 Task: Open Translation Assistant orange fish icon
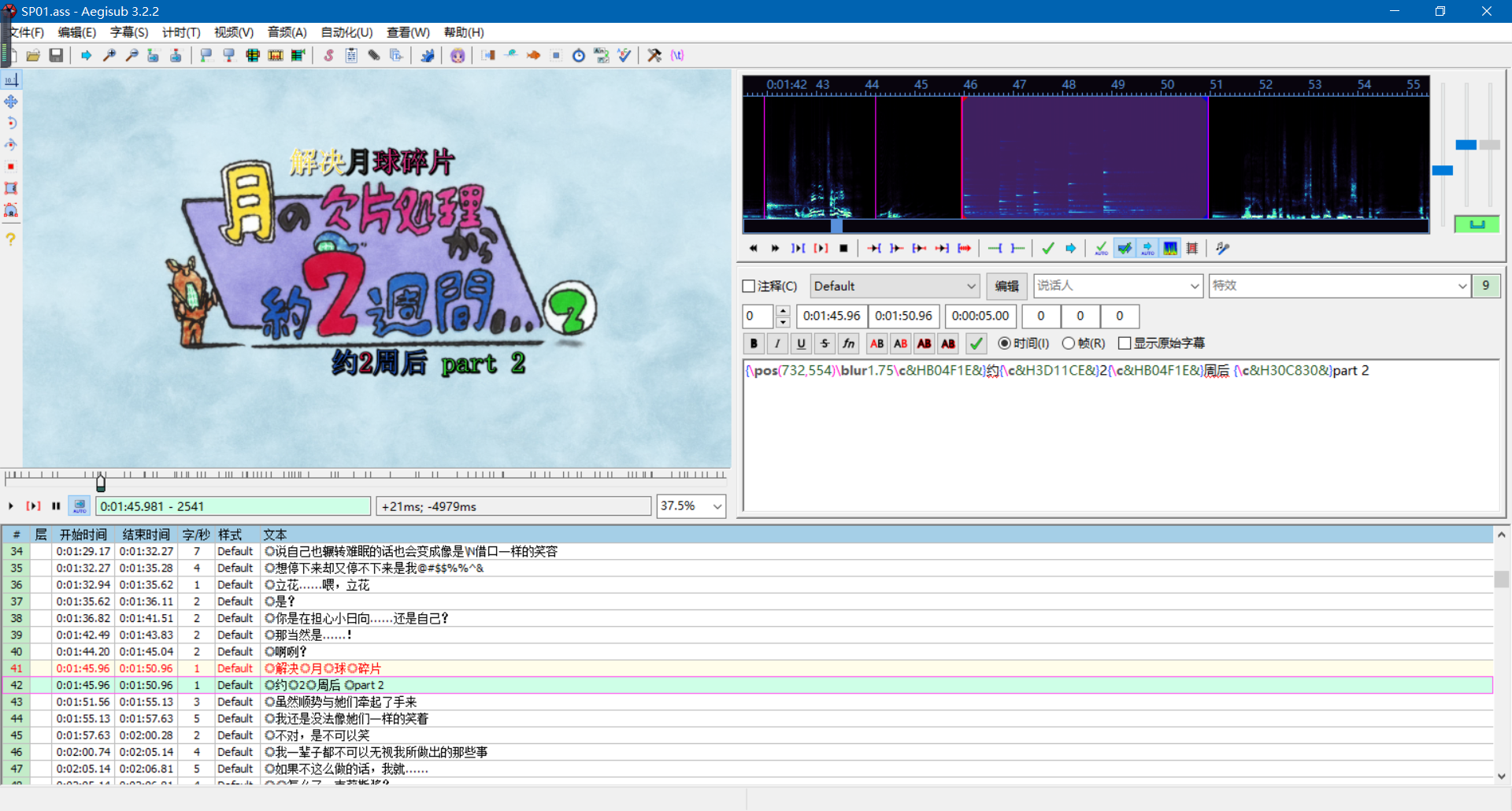533,55
